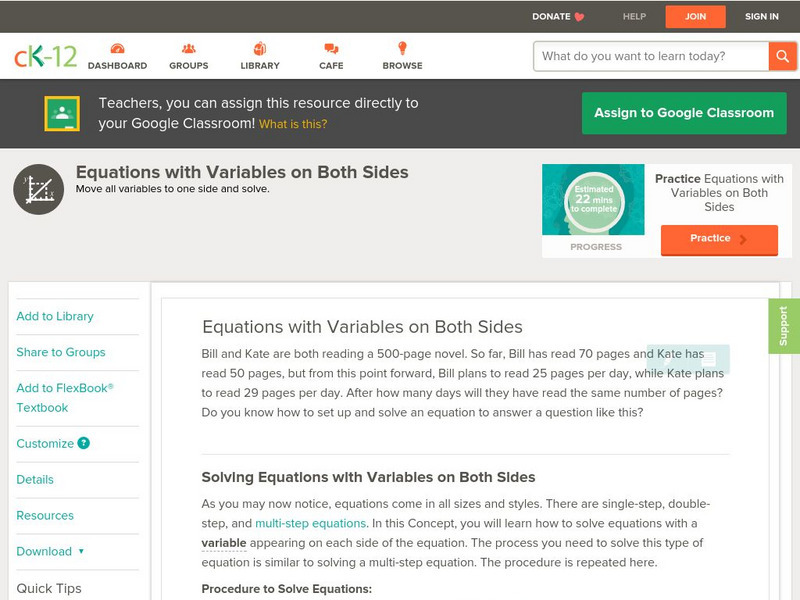Open the "What is this?" link

(293, 125)
